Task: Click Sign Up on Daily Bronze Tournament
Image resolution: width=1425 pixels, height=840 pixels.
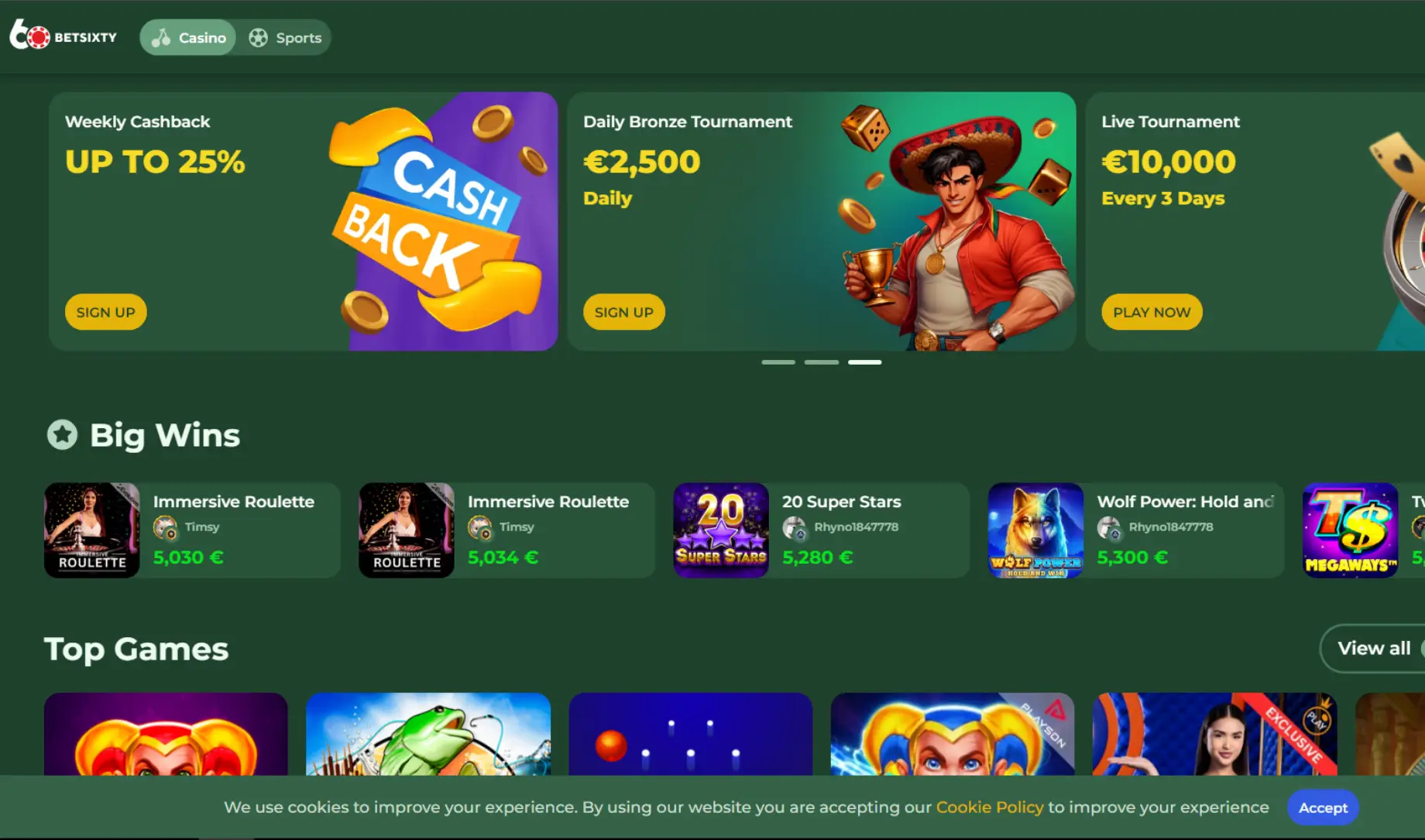Action: pos(623,312)
